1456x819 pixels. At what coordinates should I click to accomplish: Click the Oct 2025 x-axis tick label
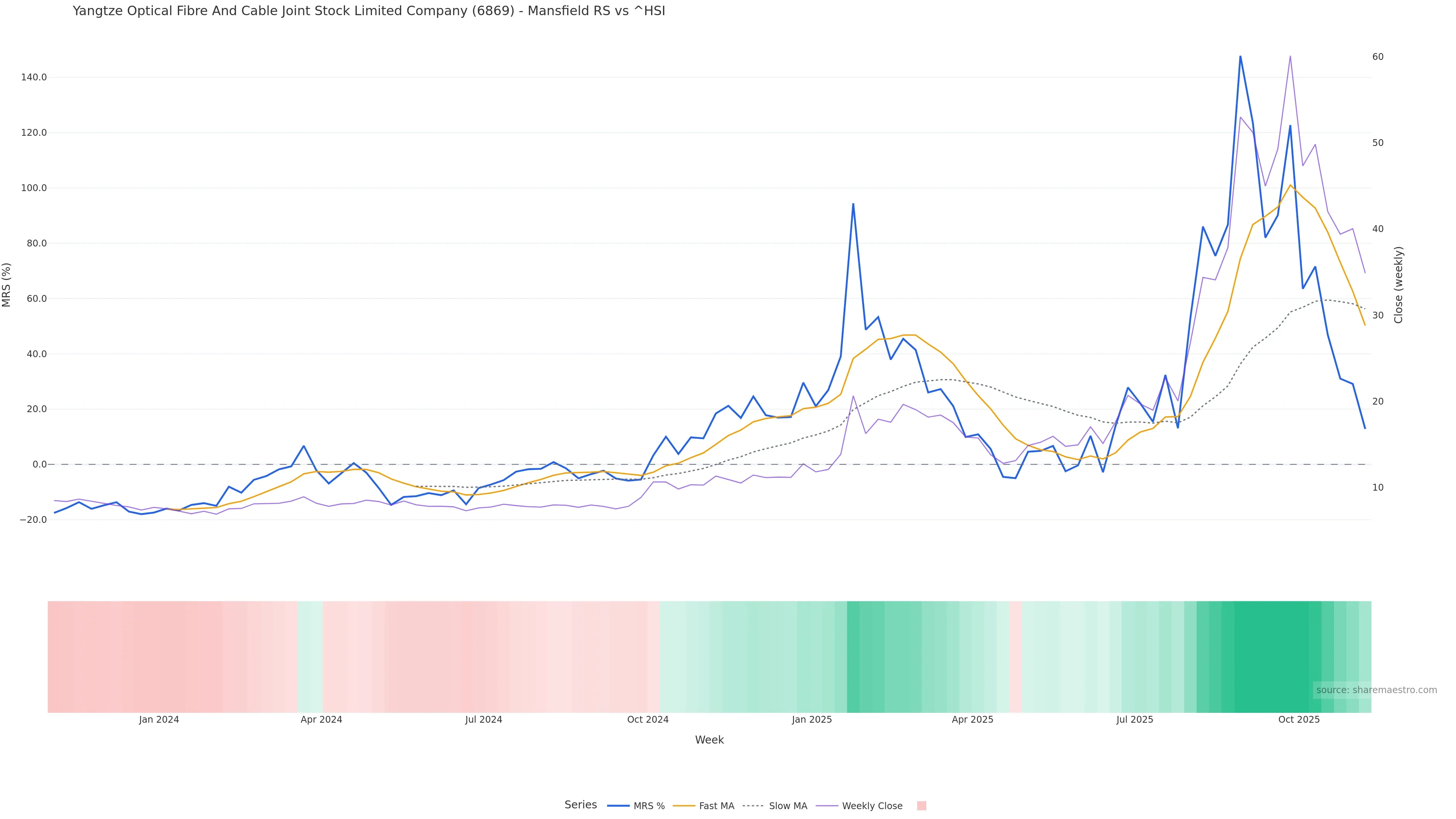pyautogui.click(x=1299, y=720)
